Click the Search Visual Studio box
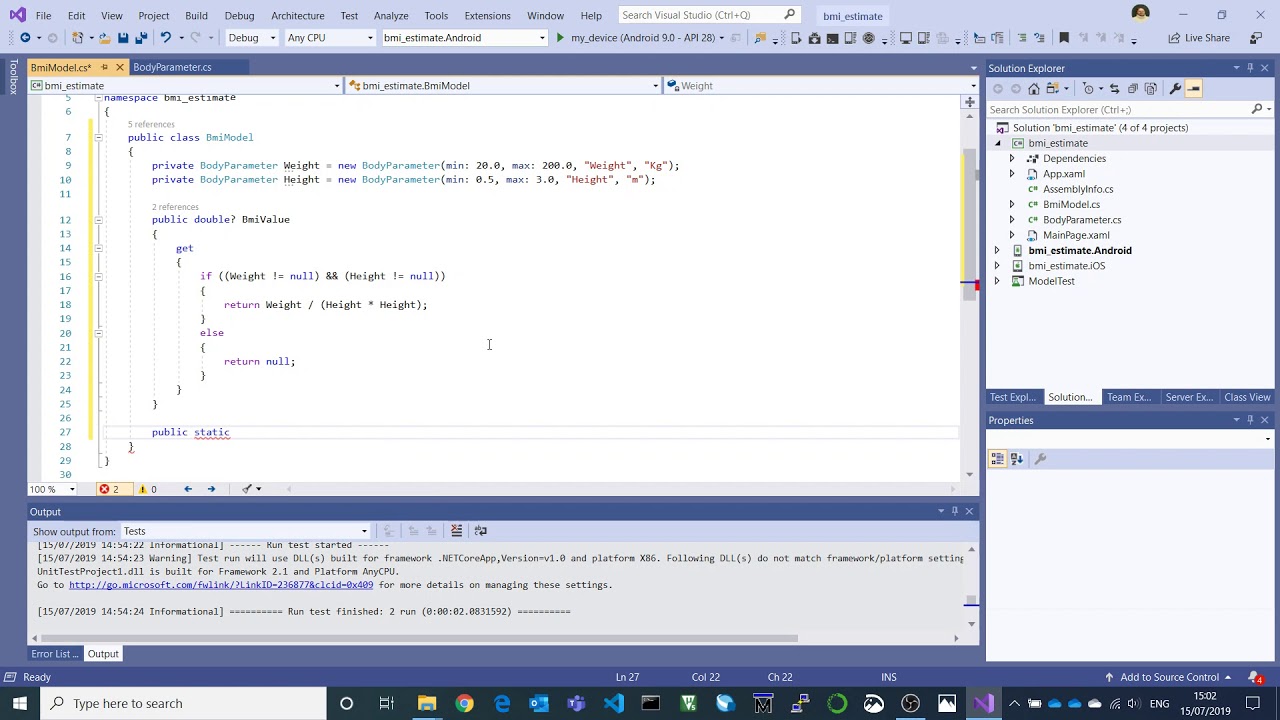 point(708,15)
